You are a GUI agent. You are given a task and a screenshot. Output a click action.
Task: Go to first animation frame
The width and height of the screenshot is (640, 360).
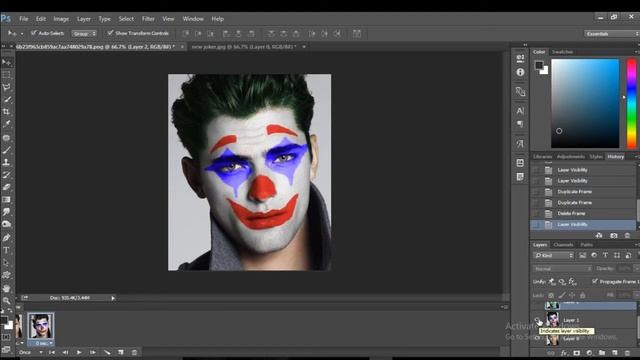click(x=52, y=352)
